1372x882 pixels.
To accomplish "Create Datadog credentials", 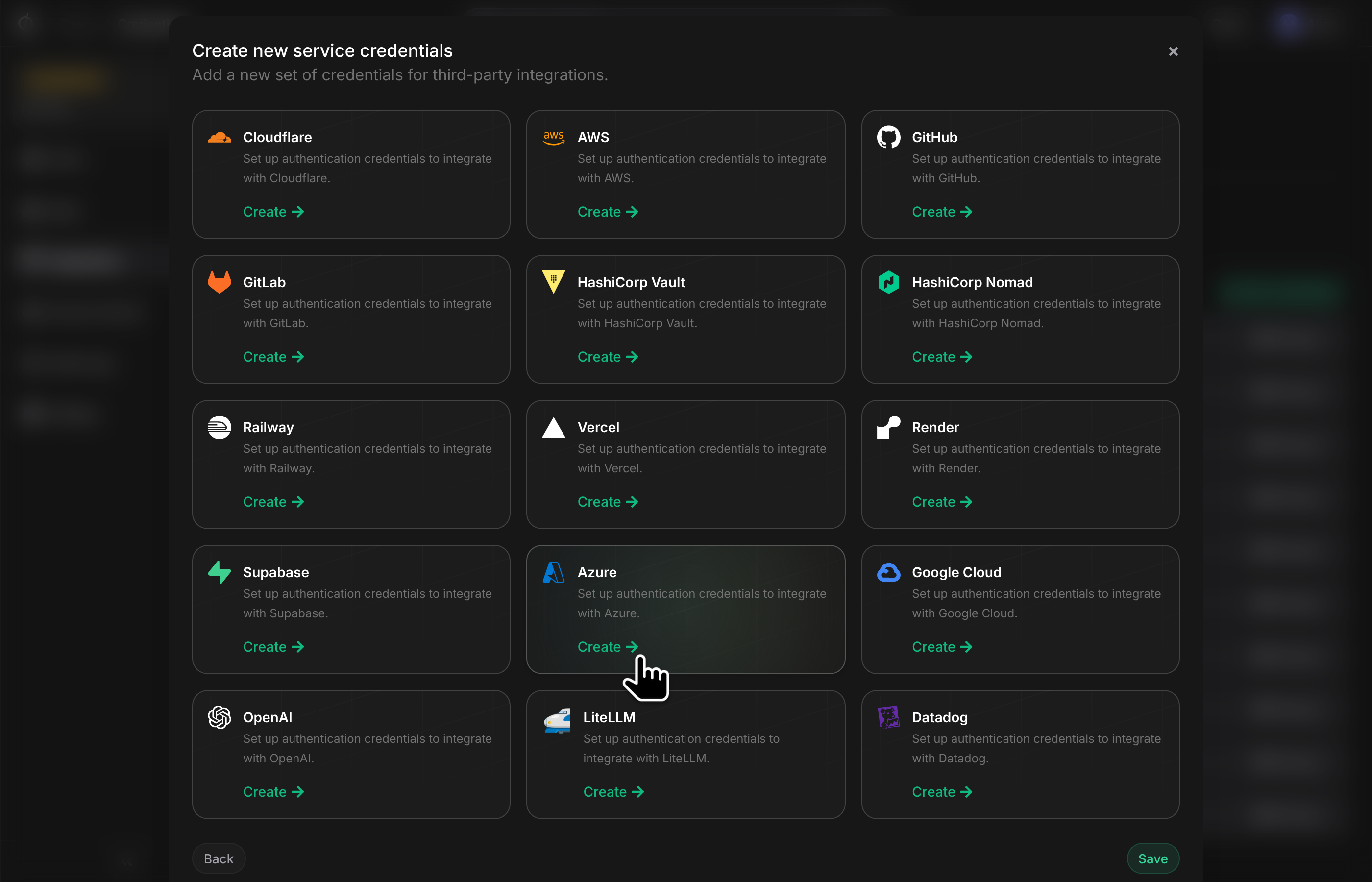I will [942, 792].
